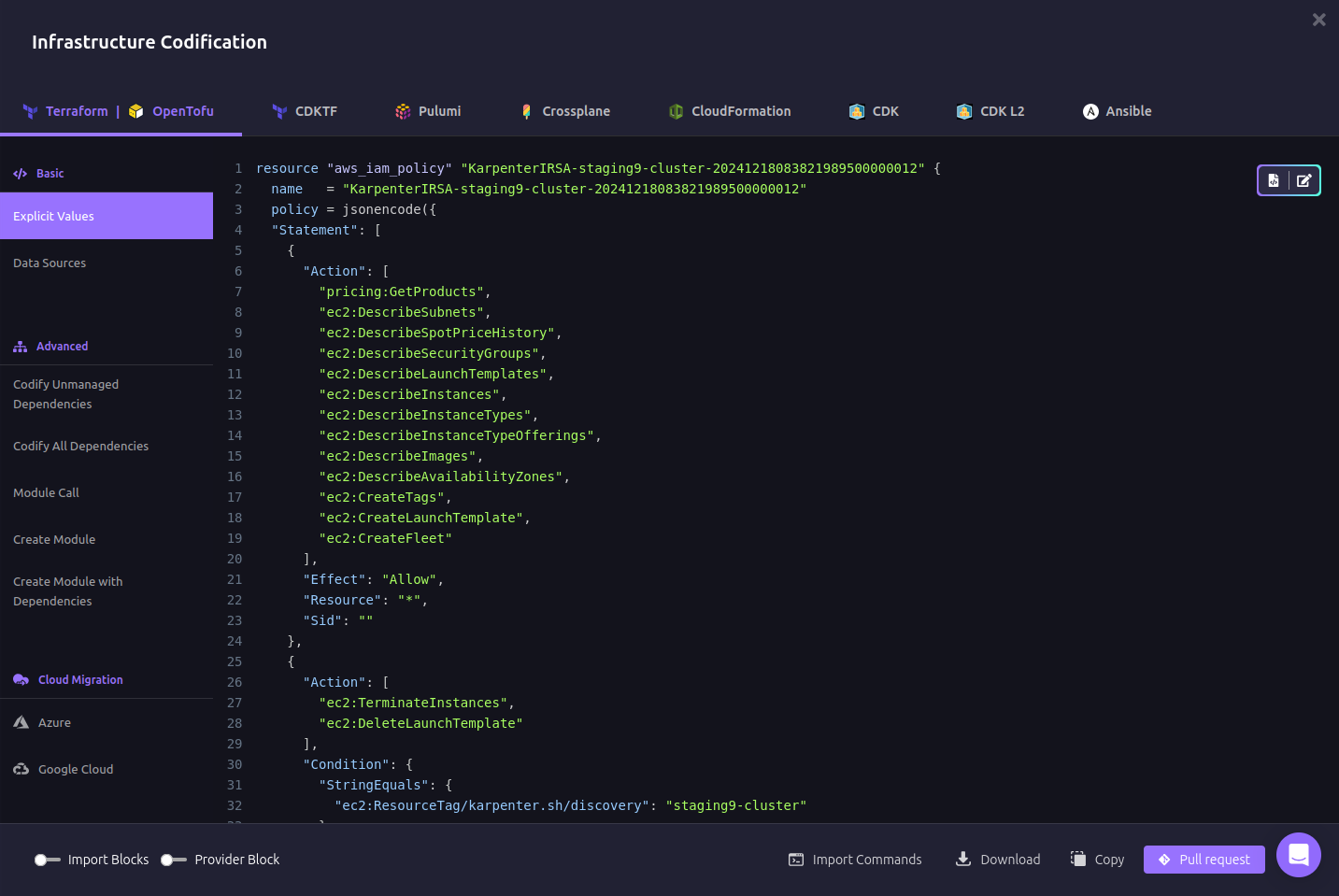Click the Import Commands terminal icon
This screenshot has width=1339, height=896.
(796, 860)
